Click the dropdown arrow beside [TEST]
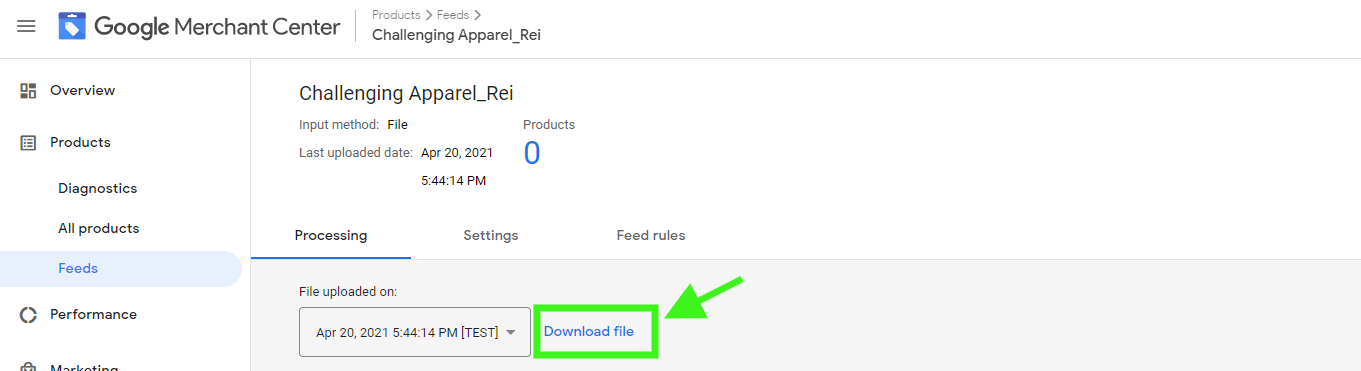Screen dimensions: 1361x371 click(511, 333)
